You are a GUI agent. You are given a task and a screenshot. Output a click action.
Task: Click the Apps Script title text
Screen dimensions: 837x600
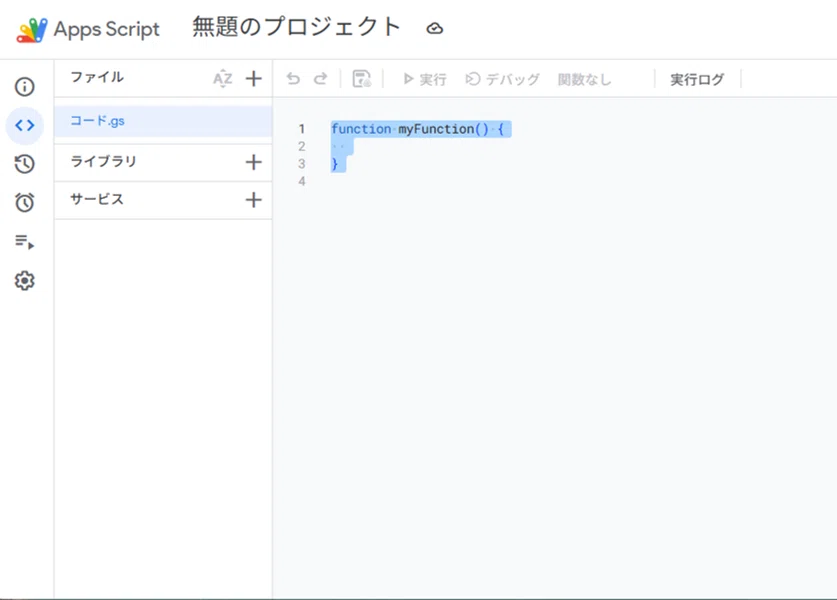point(107,29)
